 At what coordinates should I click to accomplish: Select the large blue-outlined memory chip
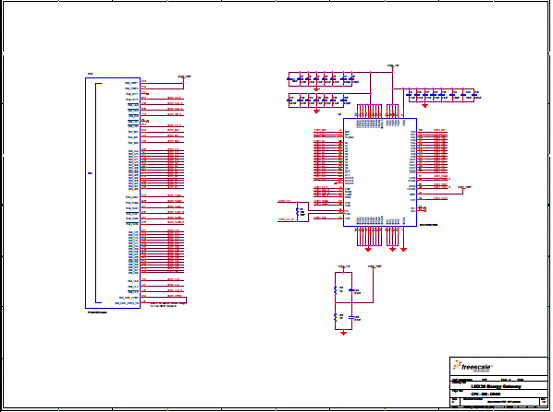380,172
